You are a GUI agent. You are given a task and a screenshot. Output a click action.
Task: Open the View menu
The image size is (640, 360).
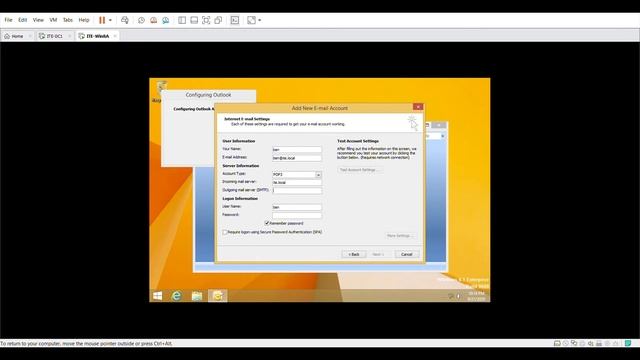38,20
